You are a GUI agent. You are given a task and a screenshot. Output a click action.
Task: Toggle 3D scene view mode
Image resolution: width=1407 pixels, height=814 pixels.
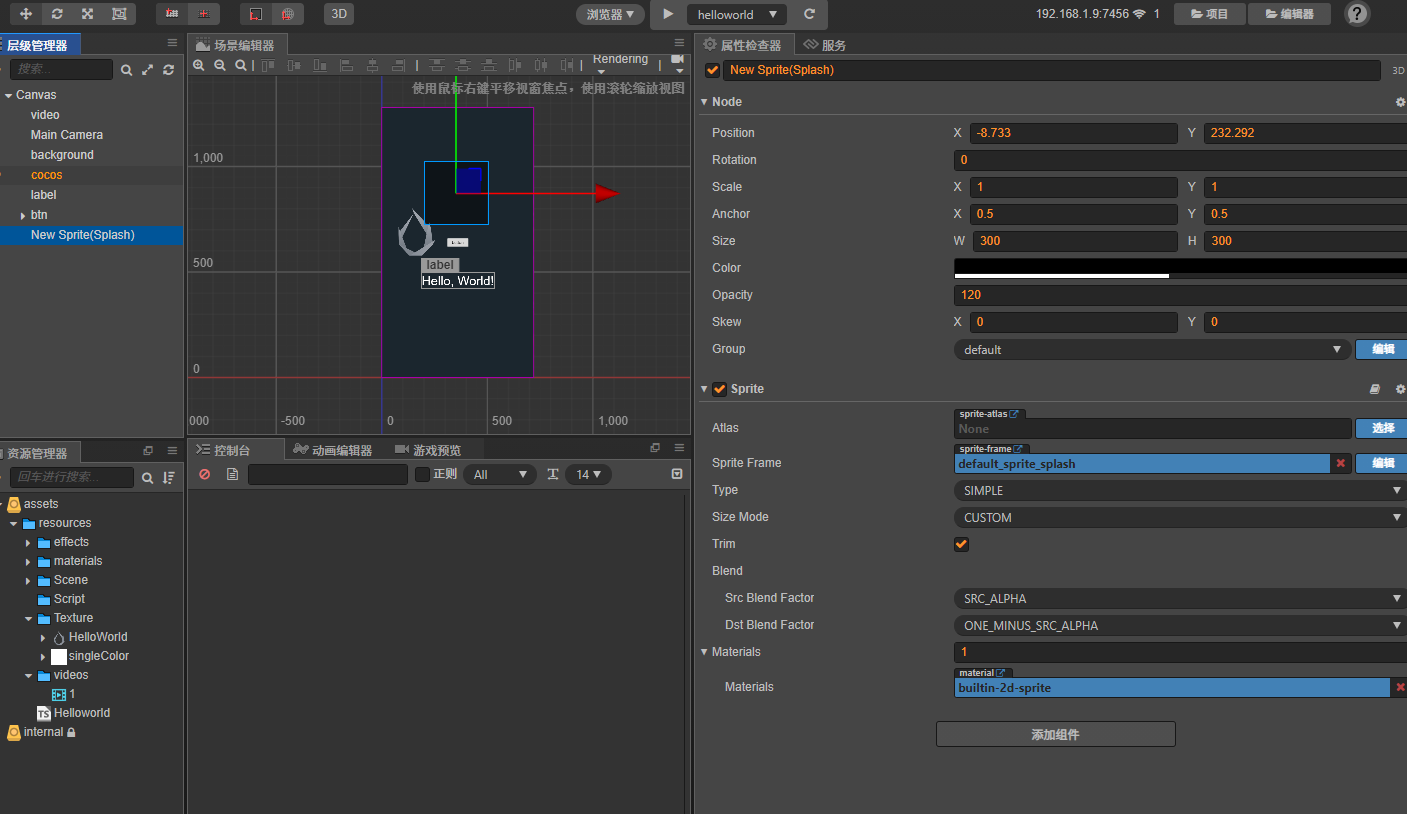tap(339, 14)
